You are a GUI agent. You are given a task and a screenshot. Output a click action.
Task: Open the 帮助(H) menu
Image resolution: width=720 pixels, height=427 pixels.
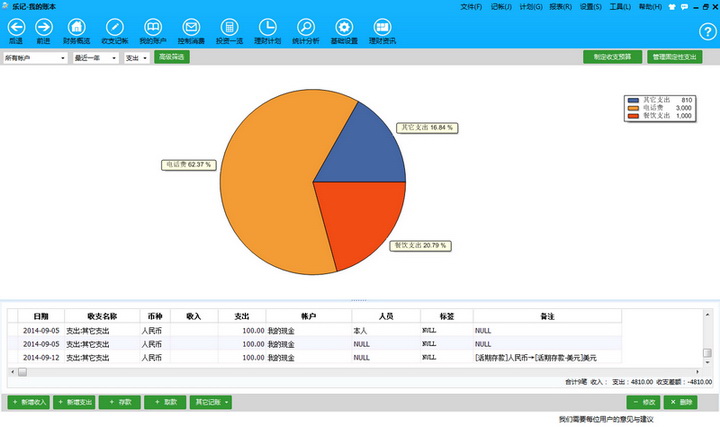click(650, 7)
